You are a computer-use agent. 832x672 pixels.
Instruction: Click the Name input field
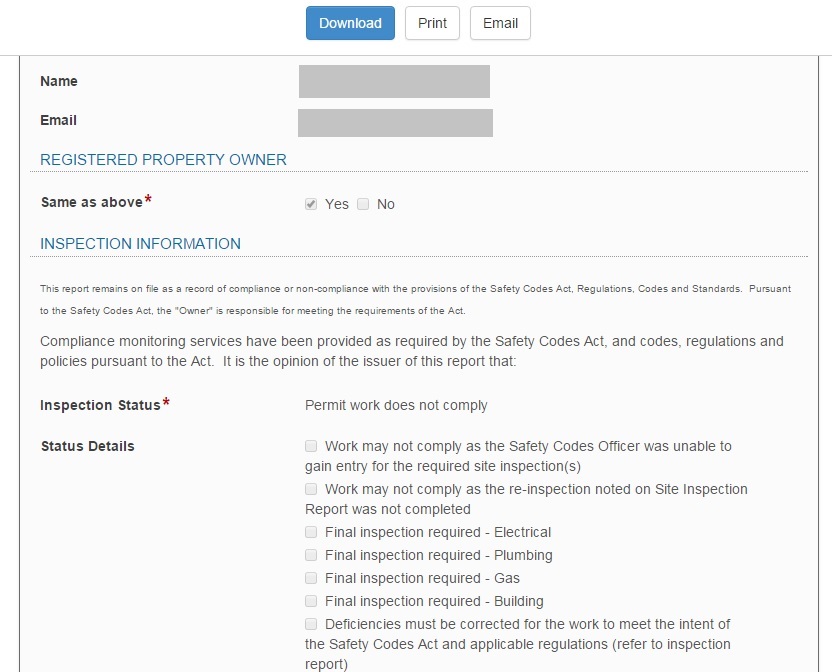pos(394,82)
